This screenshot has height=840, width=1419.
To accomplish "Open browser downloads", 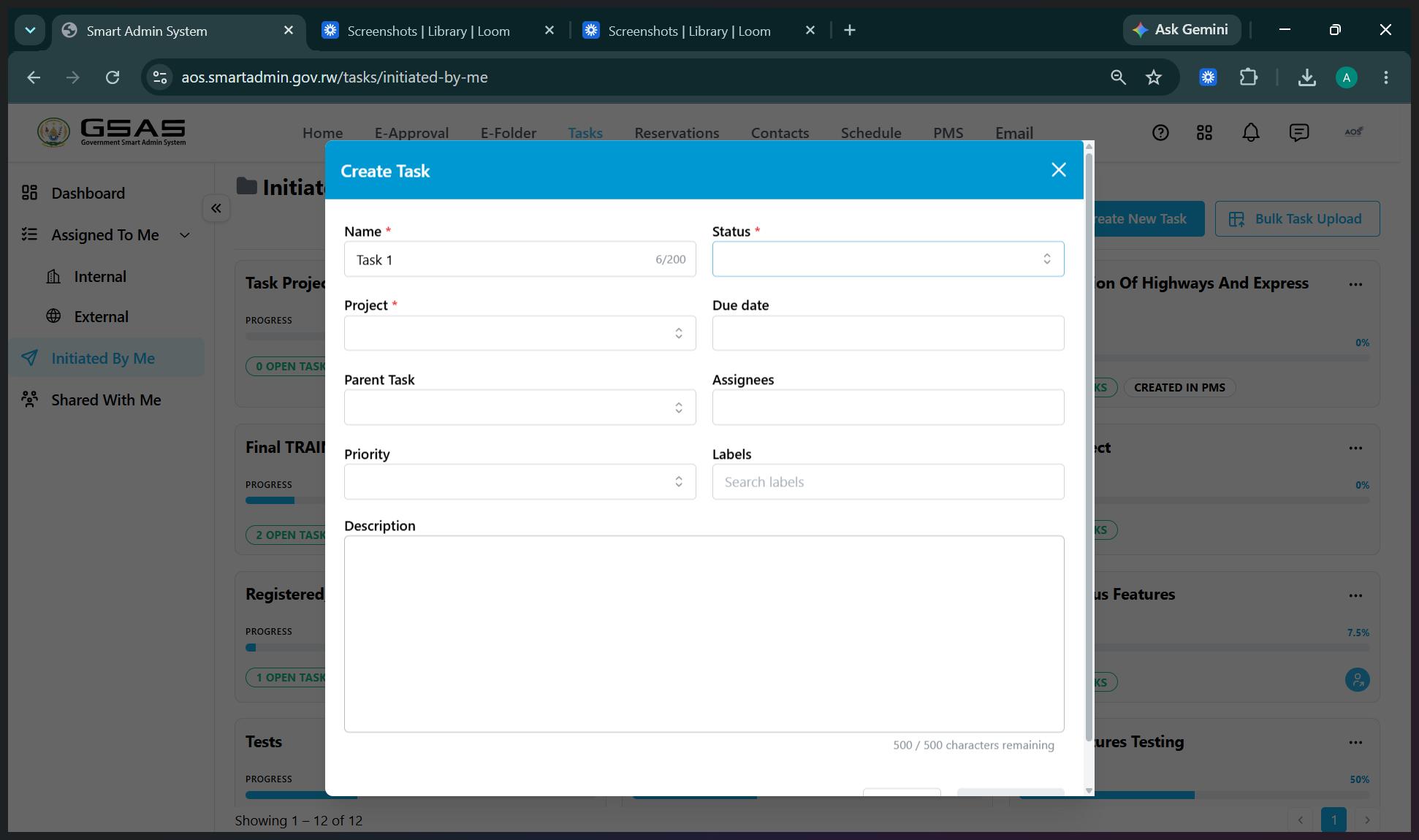I will coord(1306,77).
